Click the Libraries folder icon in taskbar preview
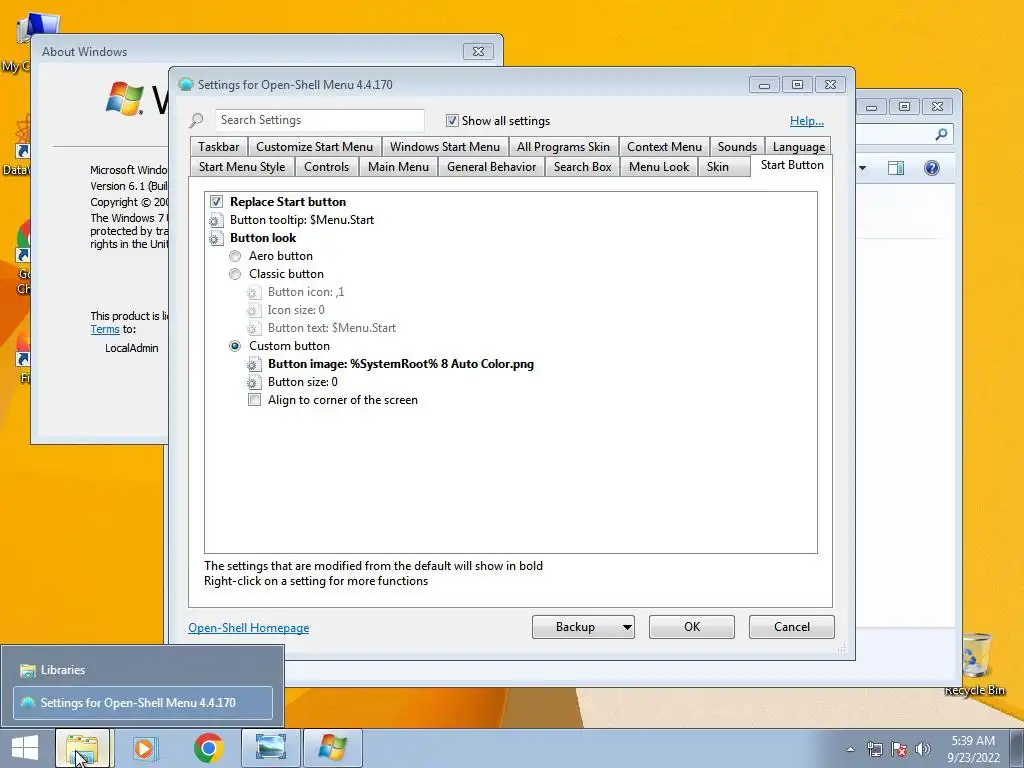Screen dimensions: 1024x768 click(27, 670)
